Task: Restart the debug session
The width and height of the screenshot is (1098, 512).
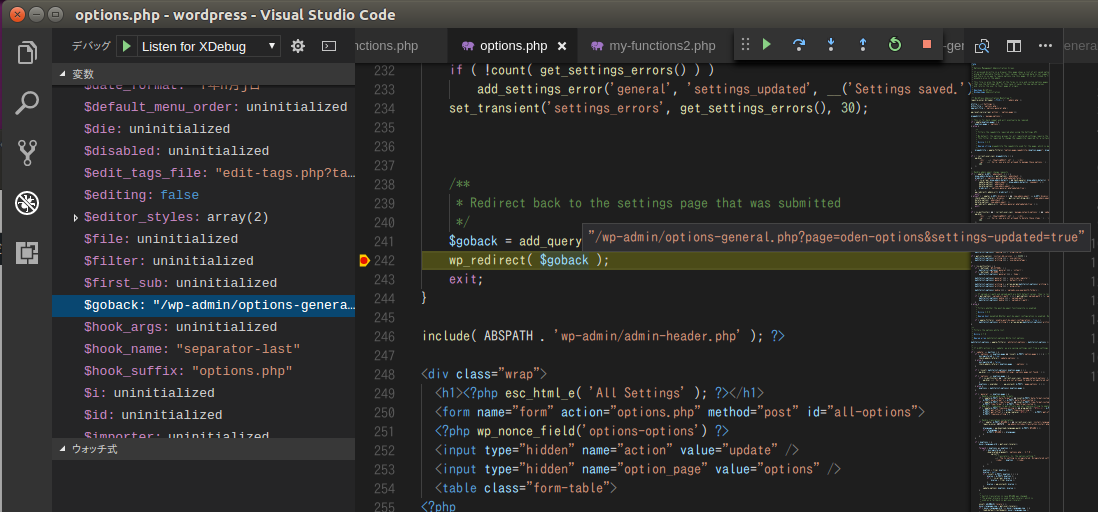Action: tap(895, 45)
